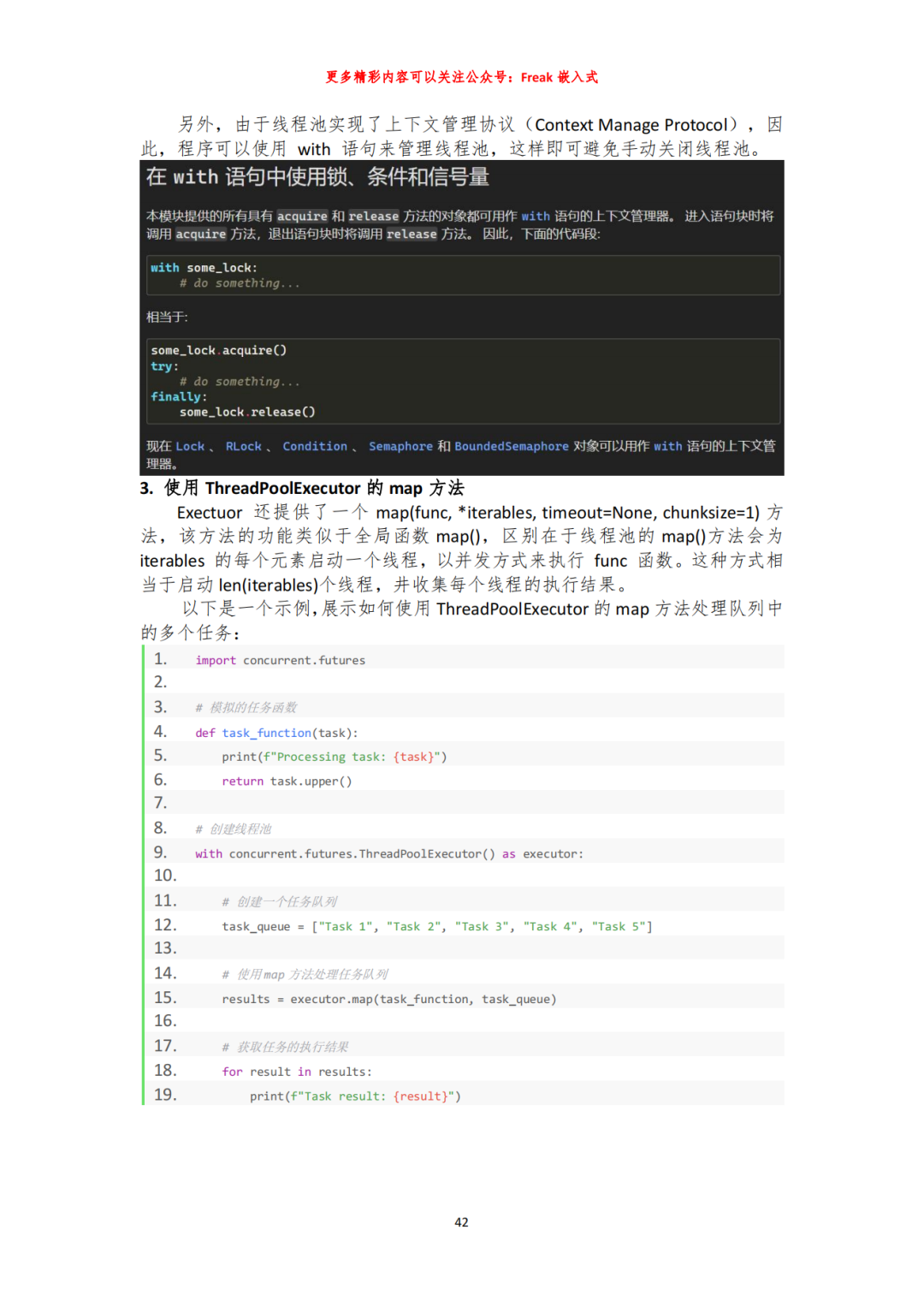This screenshot has height=1307, width=924.
Task: Select the some_lock.acquire() code line
Action: click(x=218, y=350)
